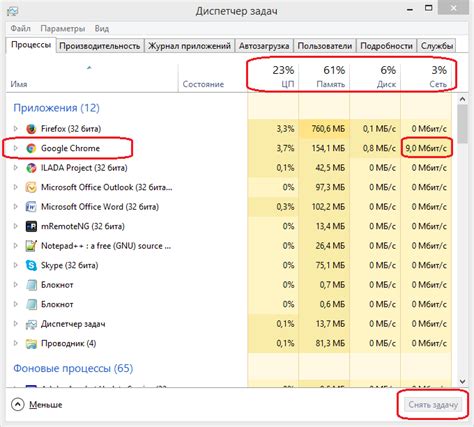Expand the ILADA Project process group
Viewport: 474px width, 427px height.
[x=15, y=167]
